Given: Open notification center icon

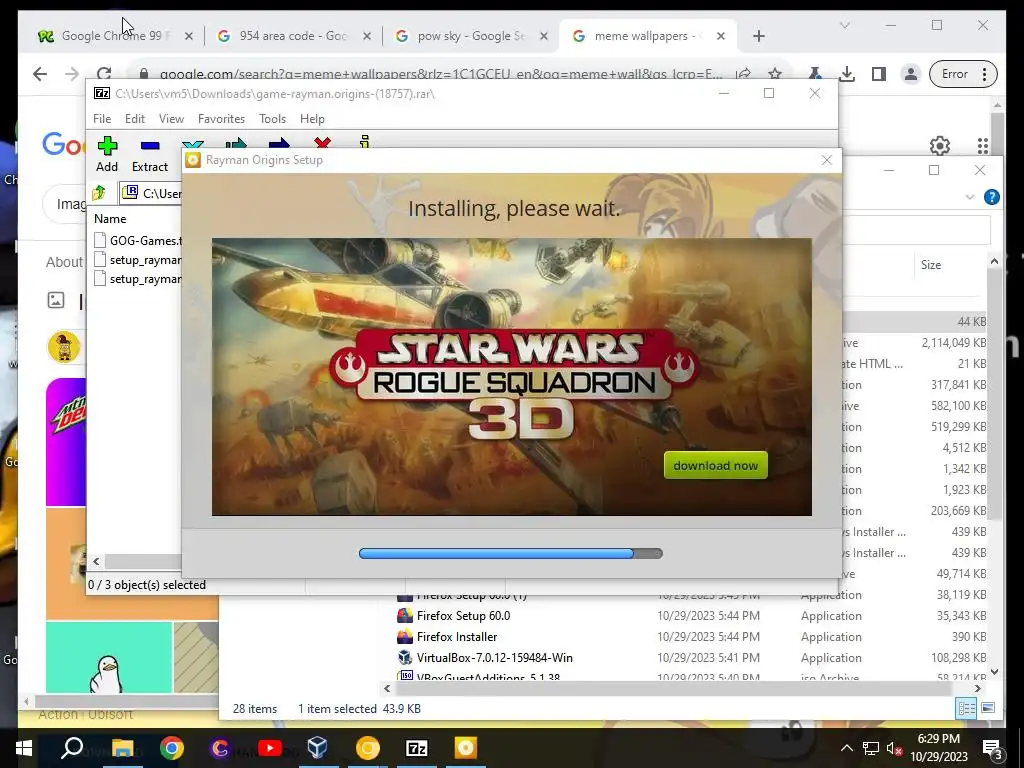Looking at the screenshot, I should pyautogui.click(x=993, y=748).
